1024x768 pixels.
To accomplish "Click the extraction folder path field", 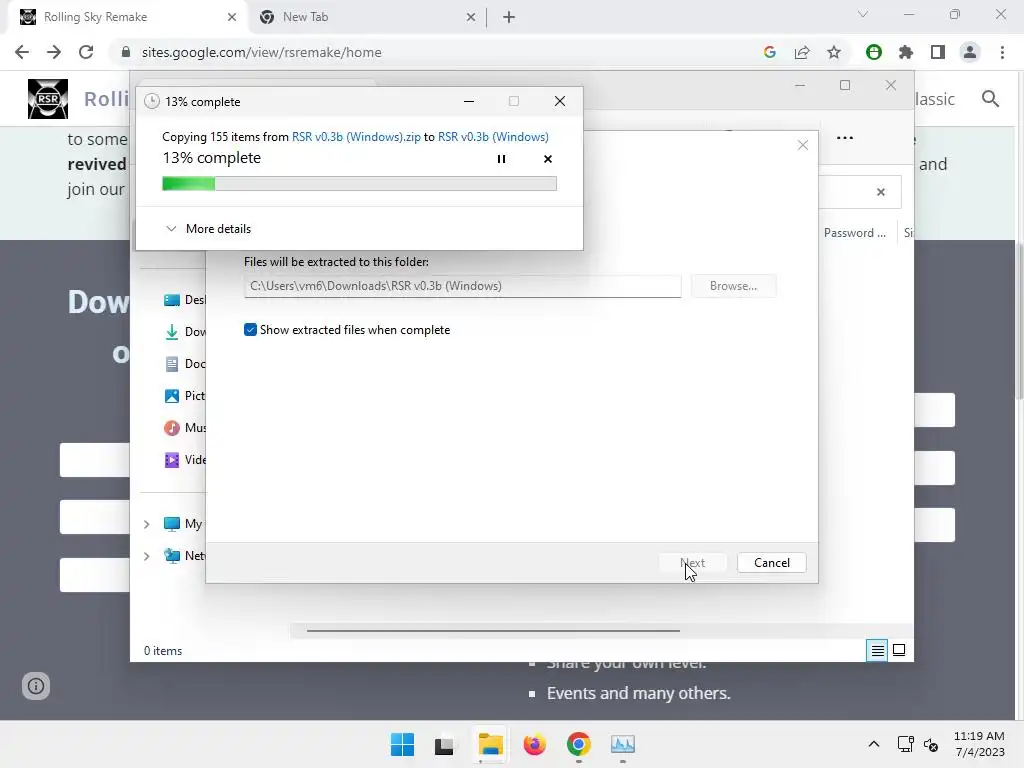I will coord(462,286).
